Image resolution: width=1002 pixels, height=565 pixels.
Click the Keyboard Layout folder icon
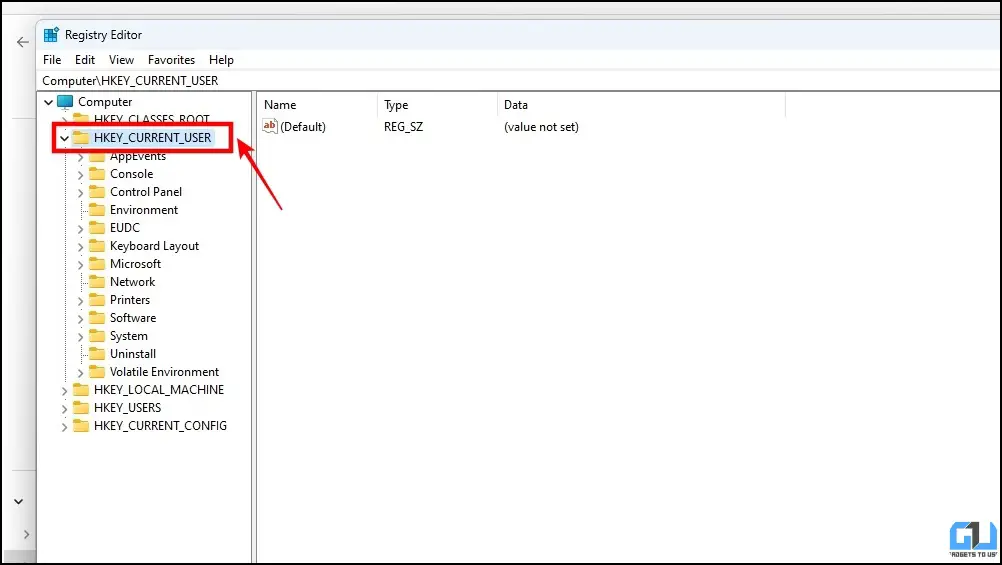[96, 245]
